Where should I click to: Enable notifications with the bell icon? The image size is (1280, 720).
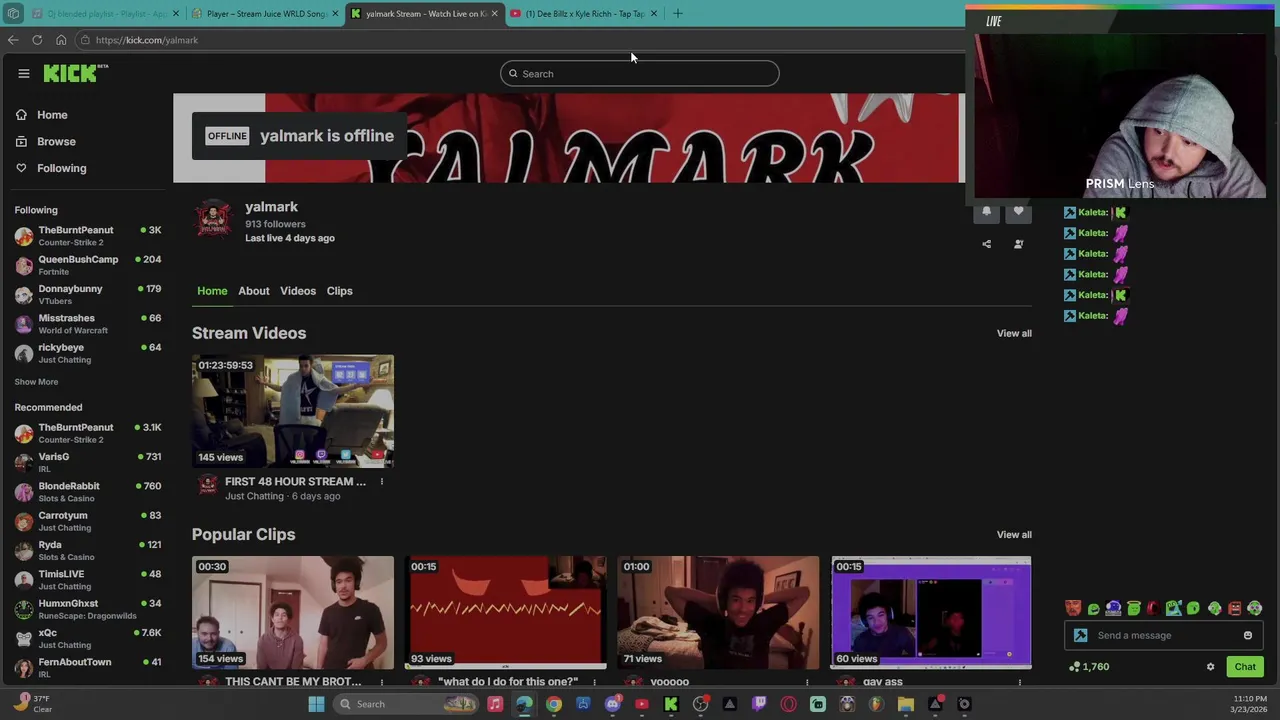point(986,211)
